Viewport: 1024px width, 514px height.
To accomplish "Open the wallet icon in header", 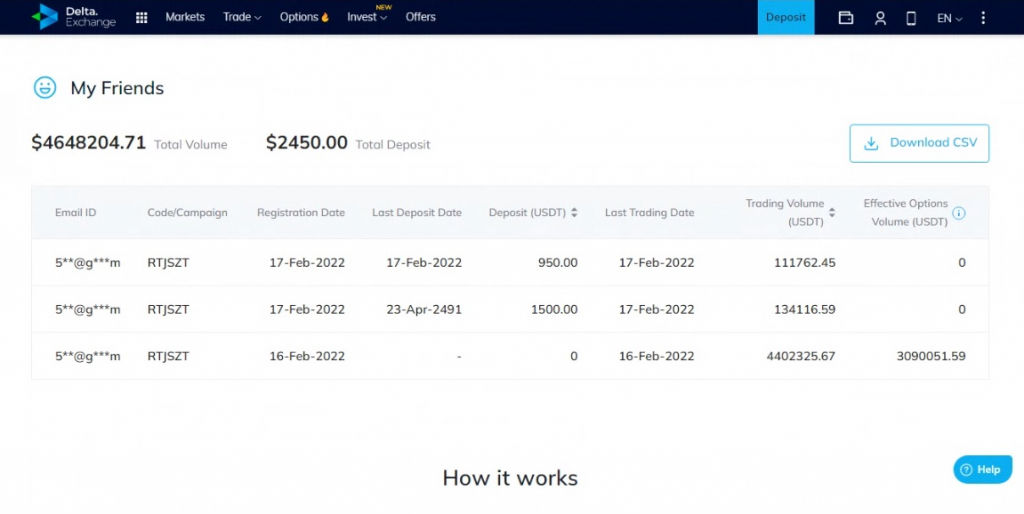I will tap(846, 18).
